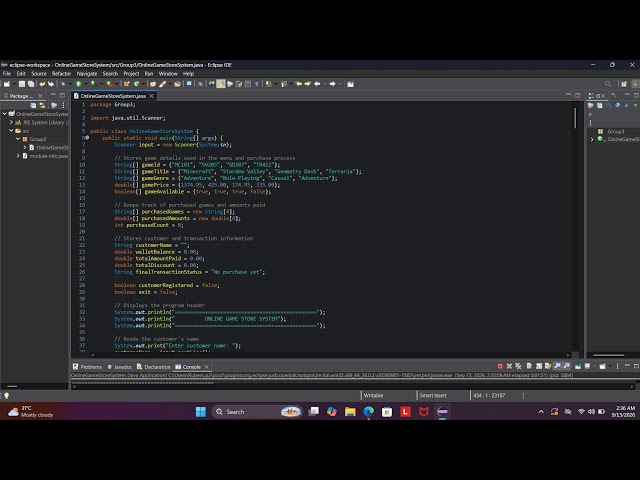Maximize the Package Explorer view
The image size is (640, 480).
click(x=62, y=95)
